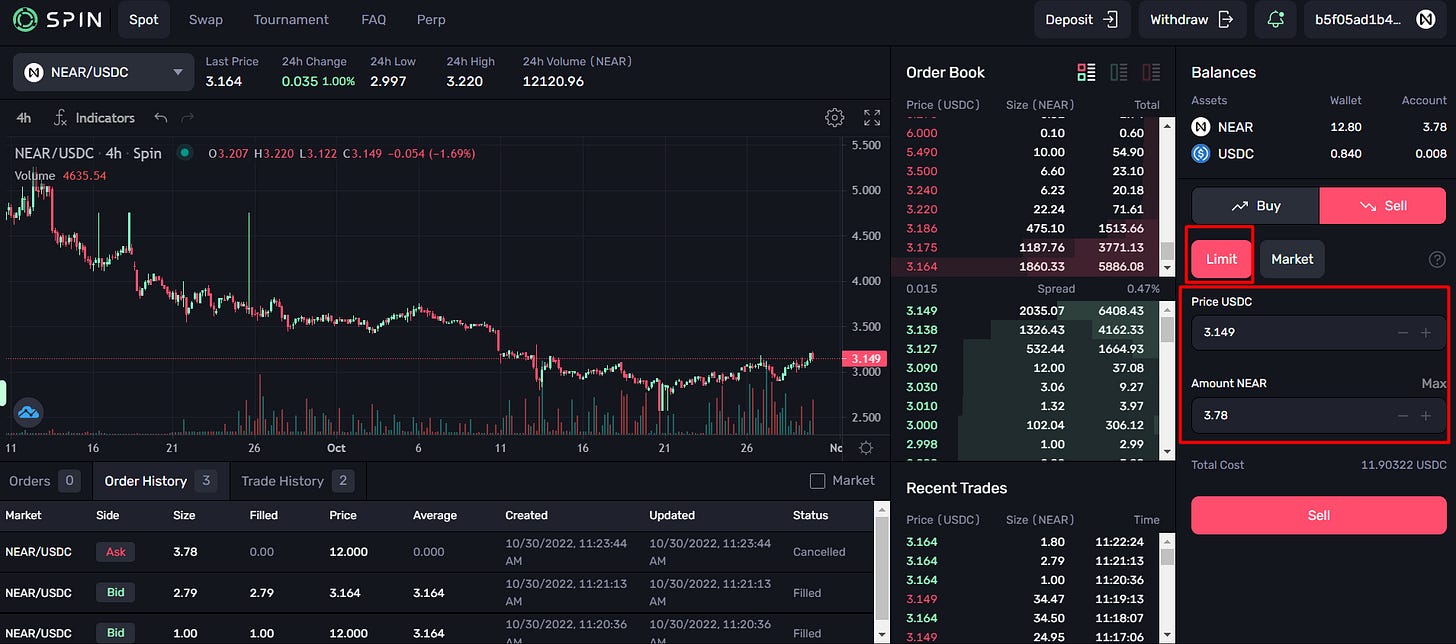The height and width of the screenshot is (644, 1456).
Task: Click the asks list scrollbar in order book
Action: click(1166, 197)
